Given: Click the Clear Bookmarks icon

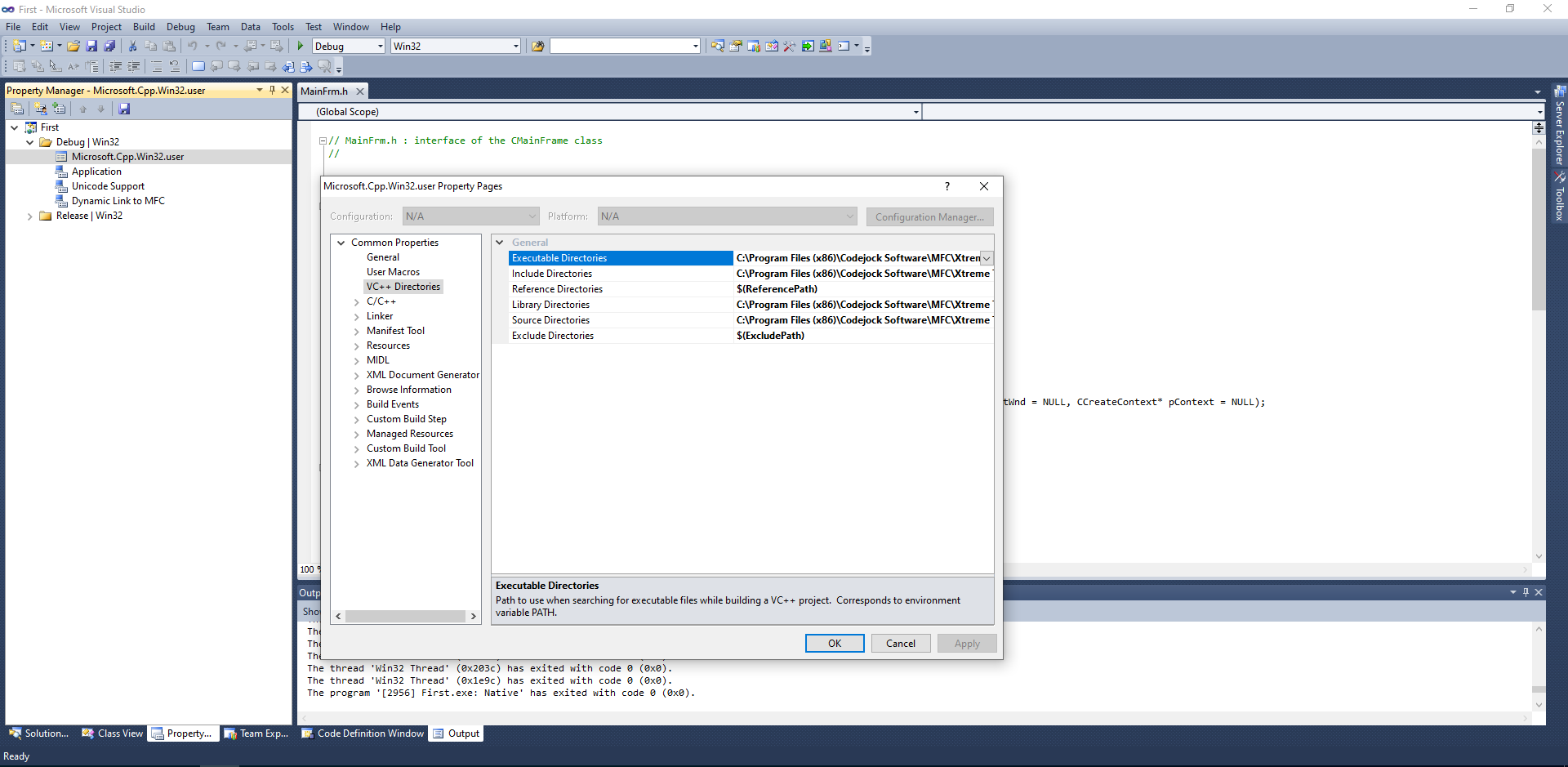Looking at the screenshot, I should coord(324,67).
